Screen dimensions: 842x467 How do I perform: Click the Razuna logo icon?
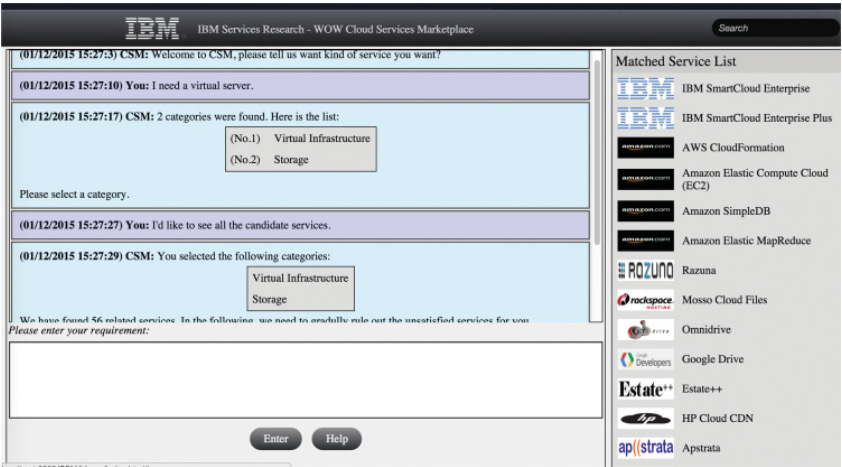coord(645,270)
